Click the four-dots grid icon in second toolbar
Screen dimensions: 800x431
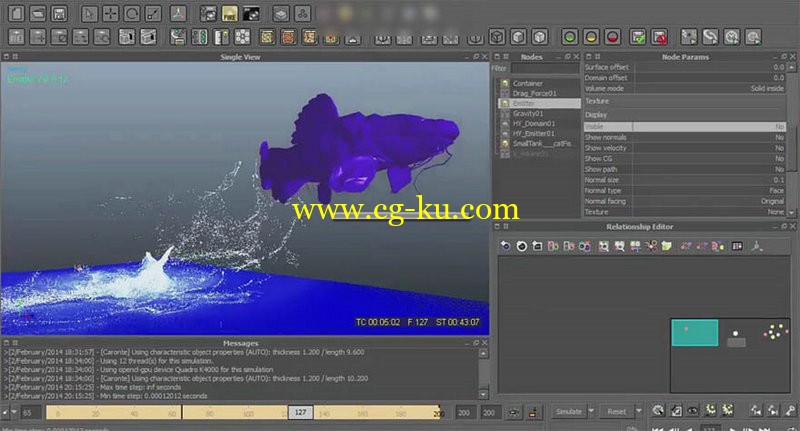242,37
